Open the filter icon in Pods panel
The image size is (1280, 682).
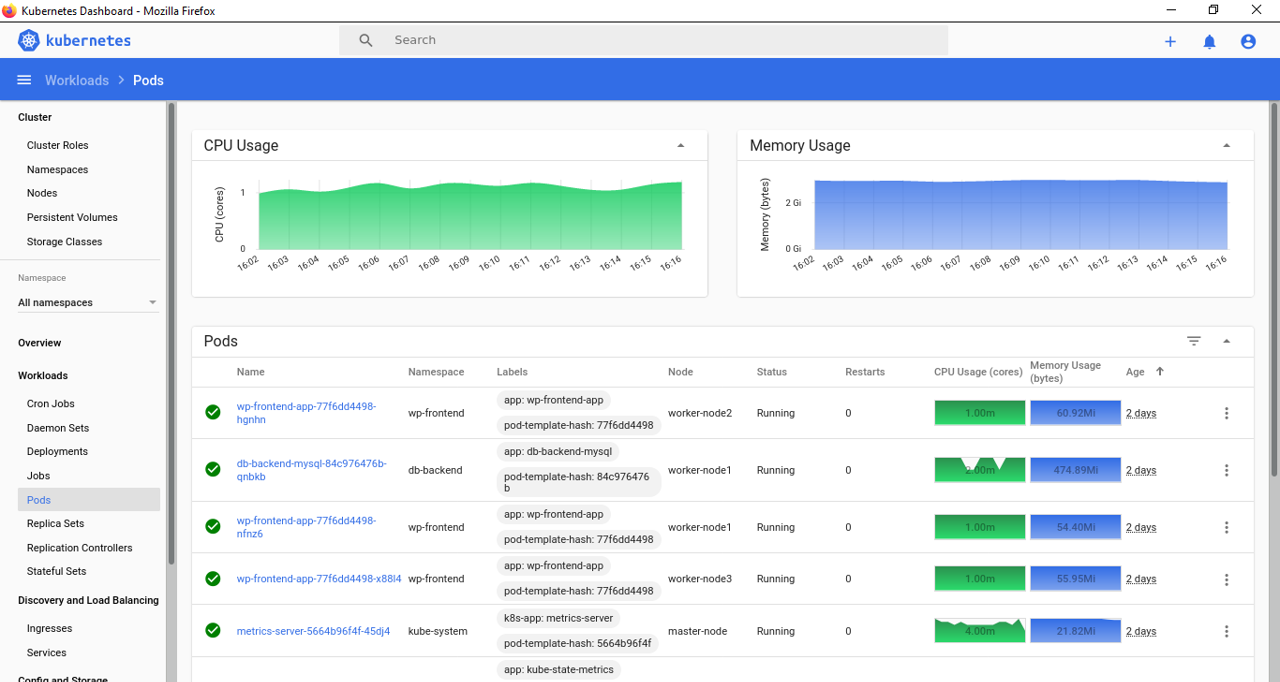point(1193,340)
